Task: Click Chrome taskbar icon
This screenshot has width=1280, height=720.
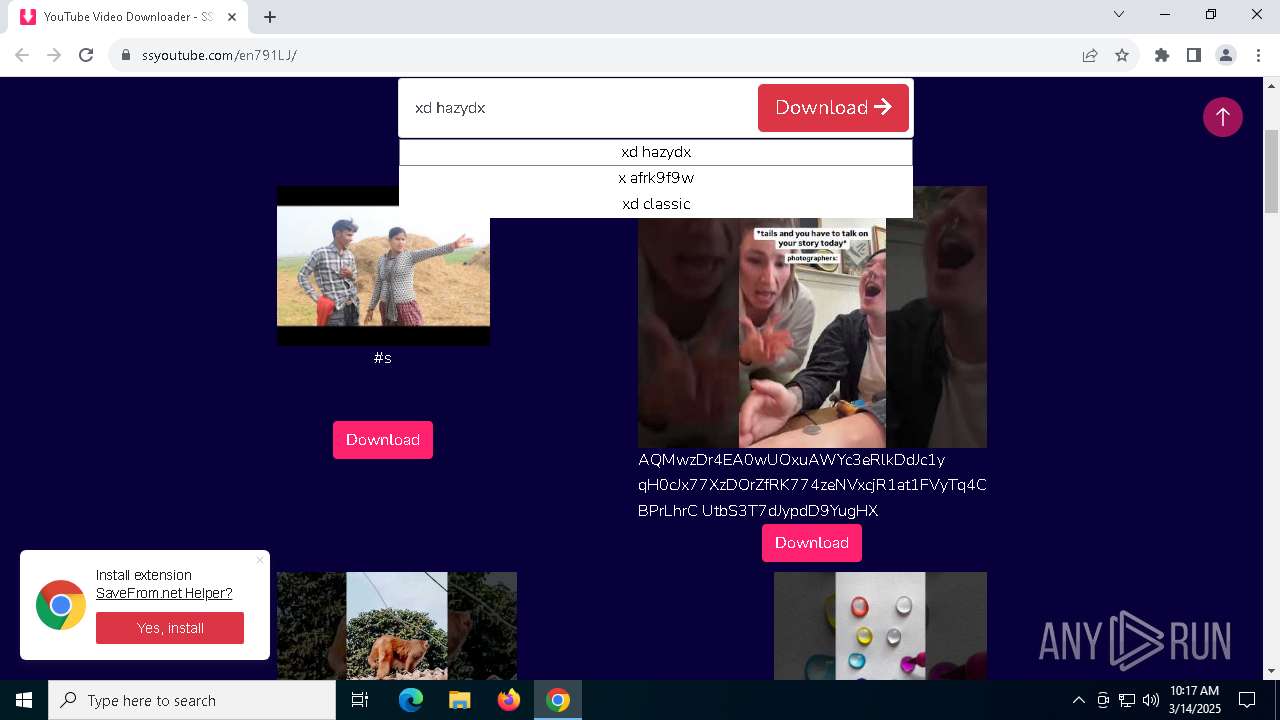Action: [558, 700]
